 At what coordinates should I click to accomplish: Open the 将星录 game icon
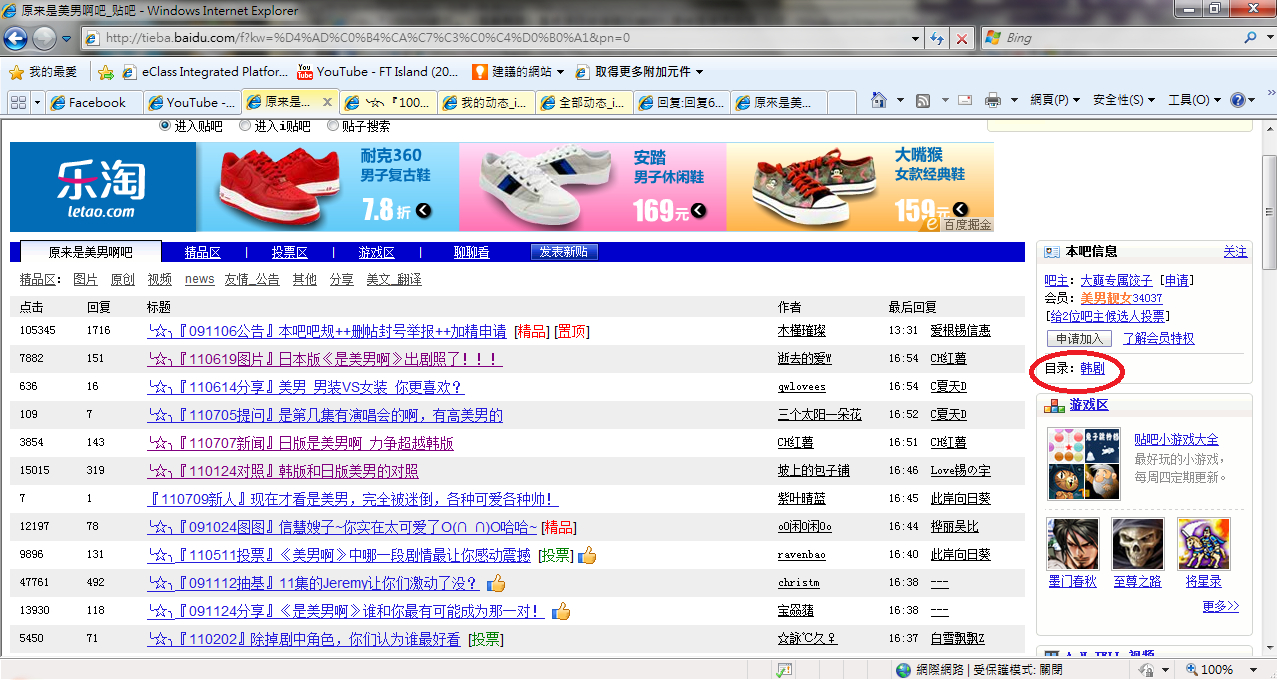pyautogui.click(x=1204, y=544)
